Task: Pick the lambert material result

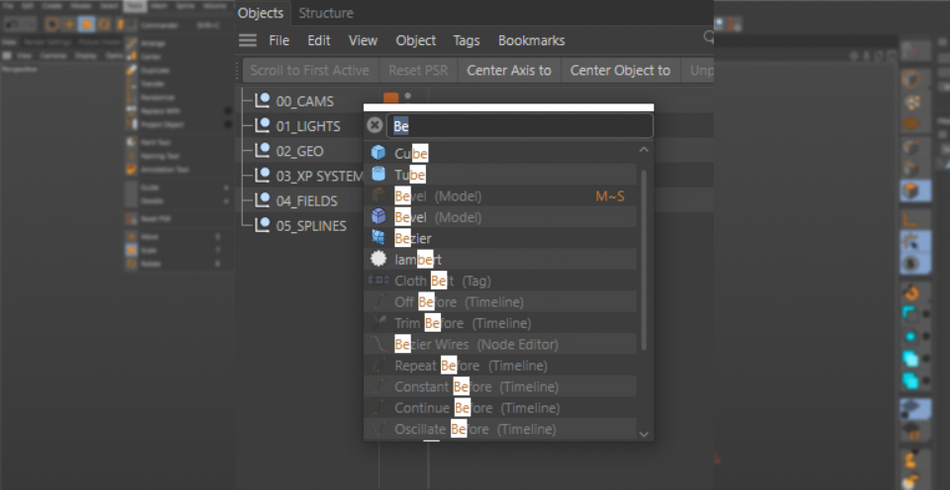Action: (x=500, y=260)
